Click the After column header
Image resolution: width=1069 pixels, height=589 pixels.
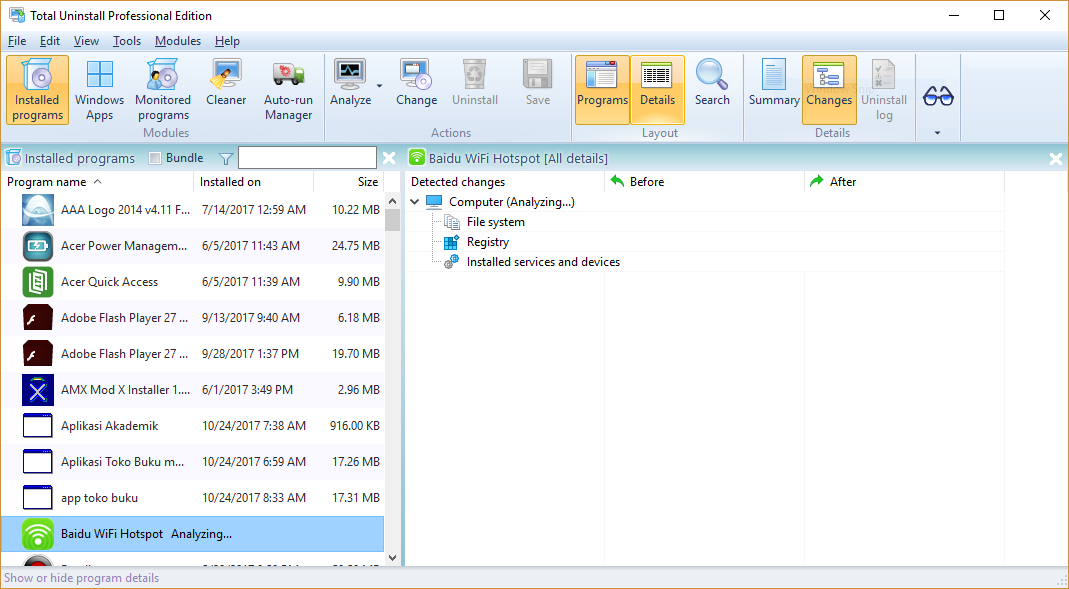904,182
